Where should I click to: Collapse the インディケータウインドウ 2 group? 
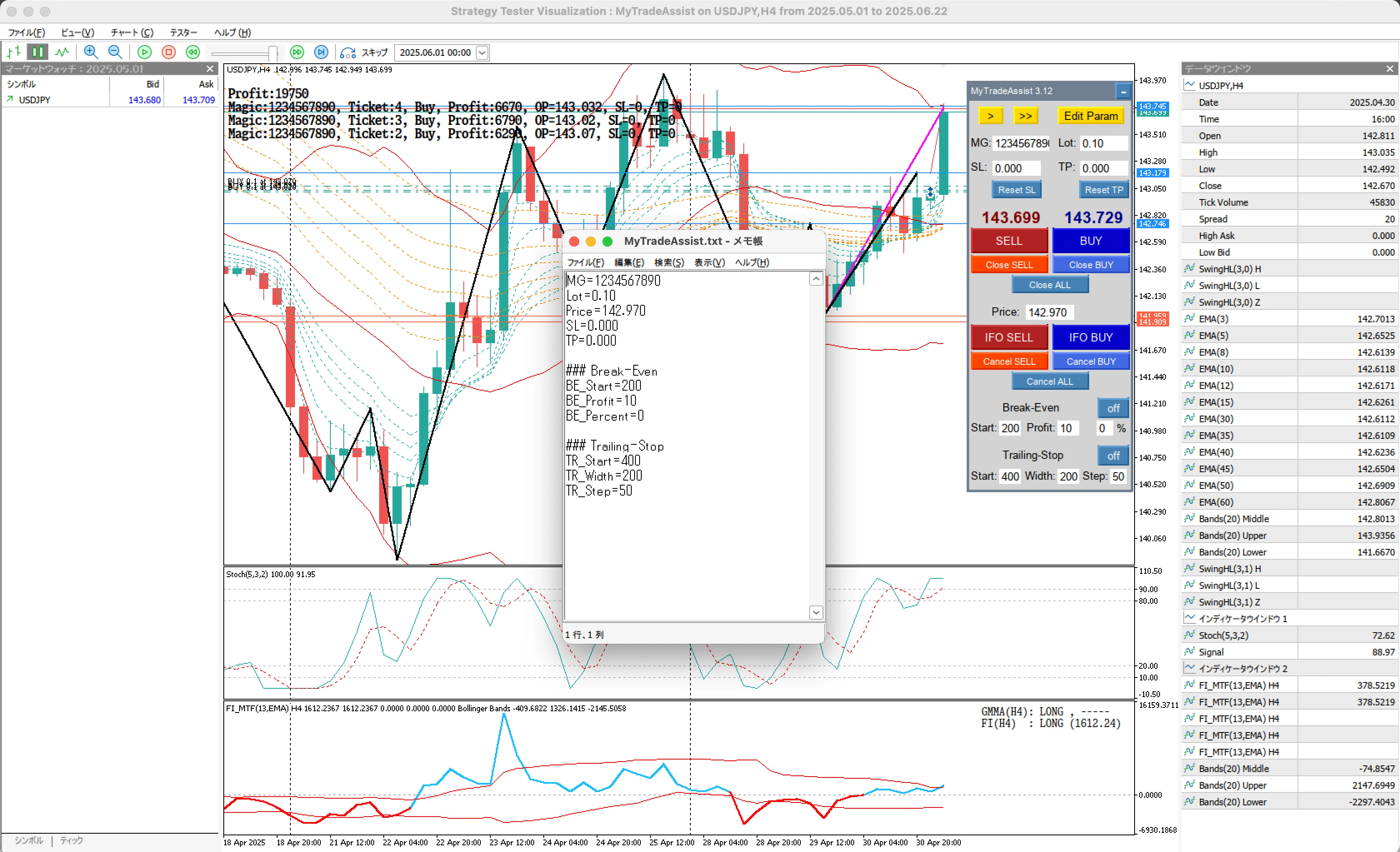click(1190, 668)
